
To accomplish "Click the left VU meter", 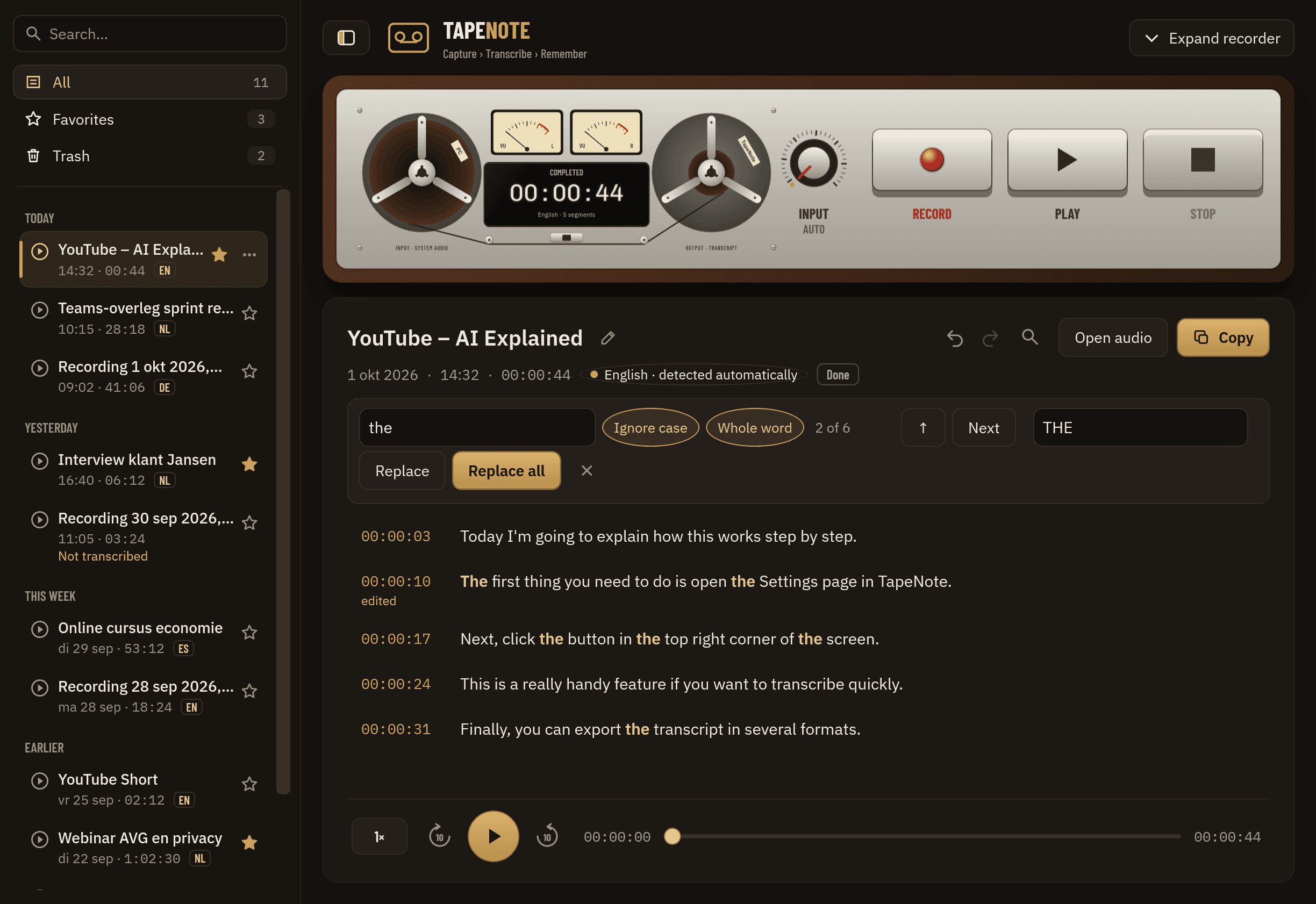I will point(526,132).
